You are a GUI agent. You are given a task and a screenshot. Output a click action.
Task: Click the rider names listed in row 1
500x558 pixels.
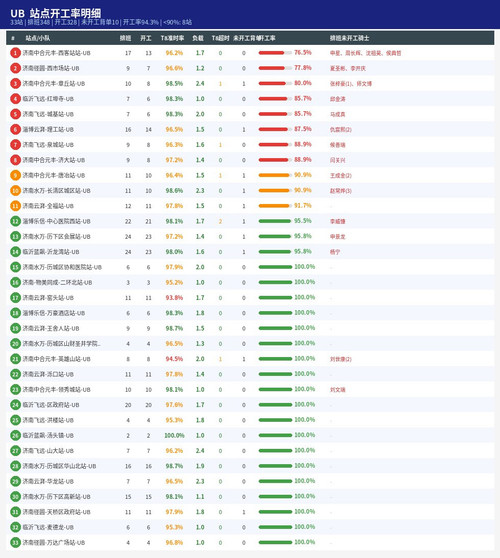tap(365, 53)
